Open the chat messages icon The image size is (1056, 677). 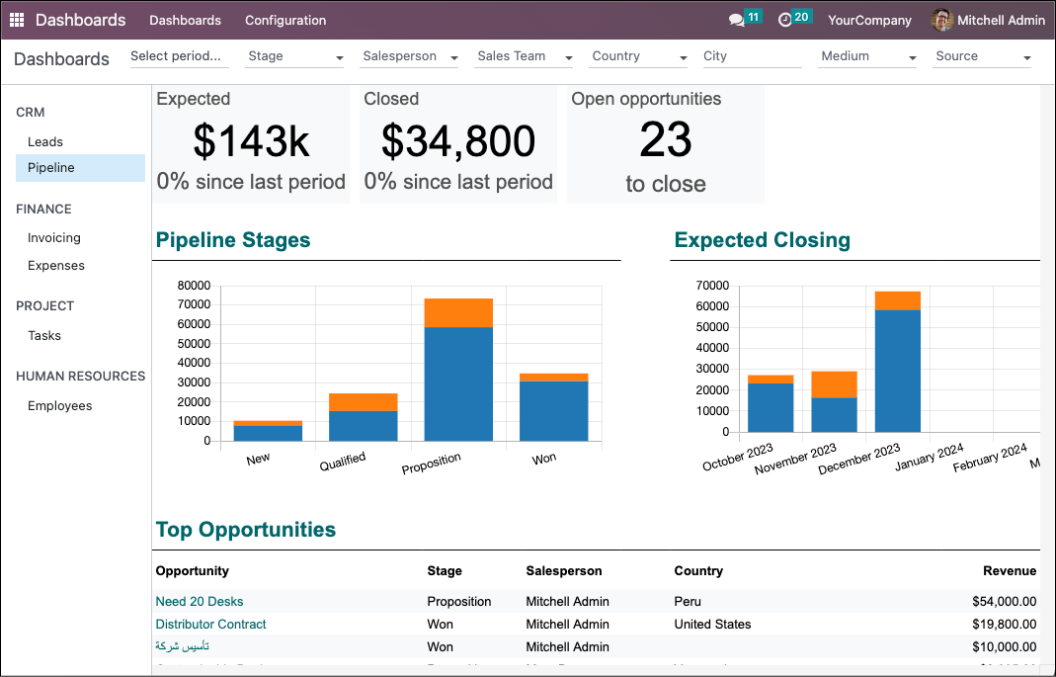point(737,20)
